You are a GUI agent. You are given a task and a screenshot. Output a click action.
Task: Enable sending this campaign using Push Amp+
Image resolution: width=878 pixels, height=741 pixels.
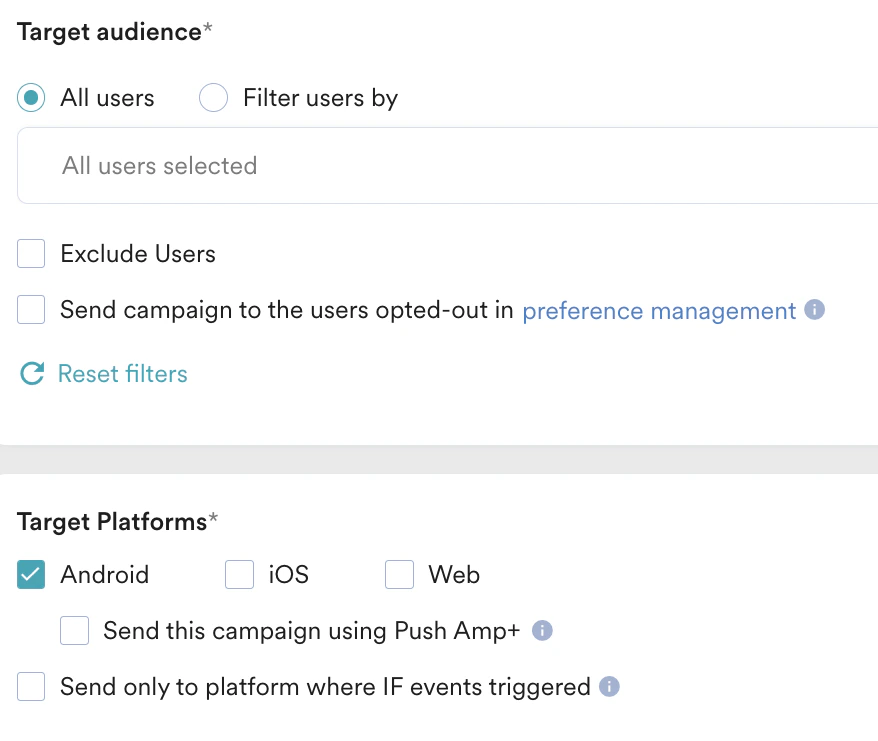pos(75,630)
